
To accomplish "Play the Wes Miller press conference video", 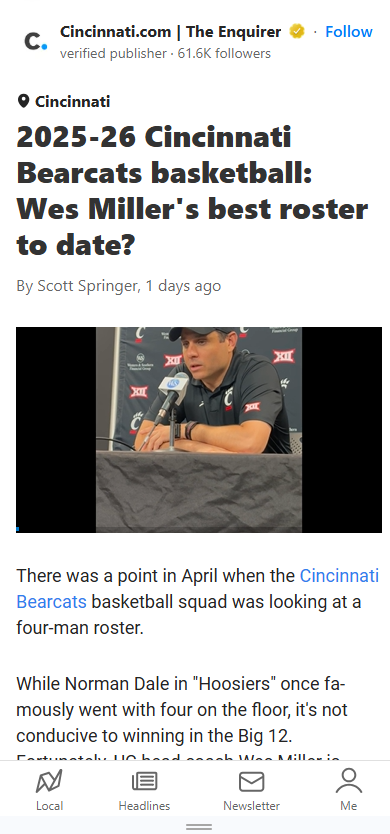I will click(199, 430).
